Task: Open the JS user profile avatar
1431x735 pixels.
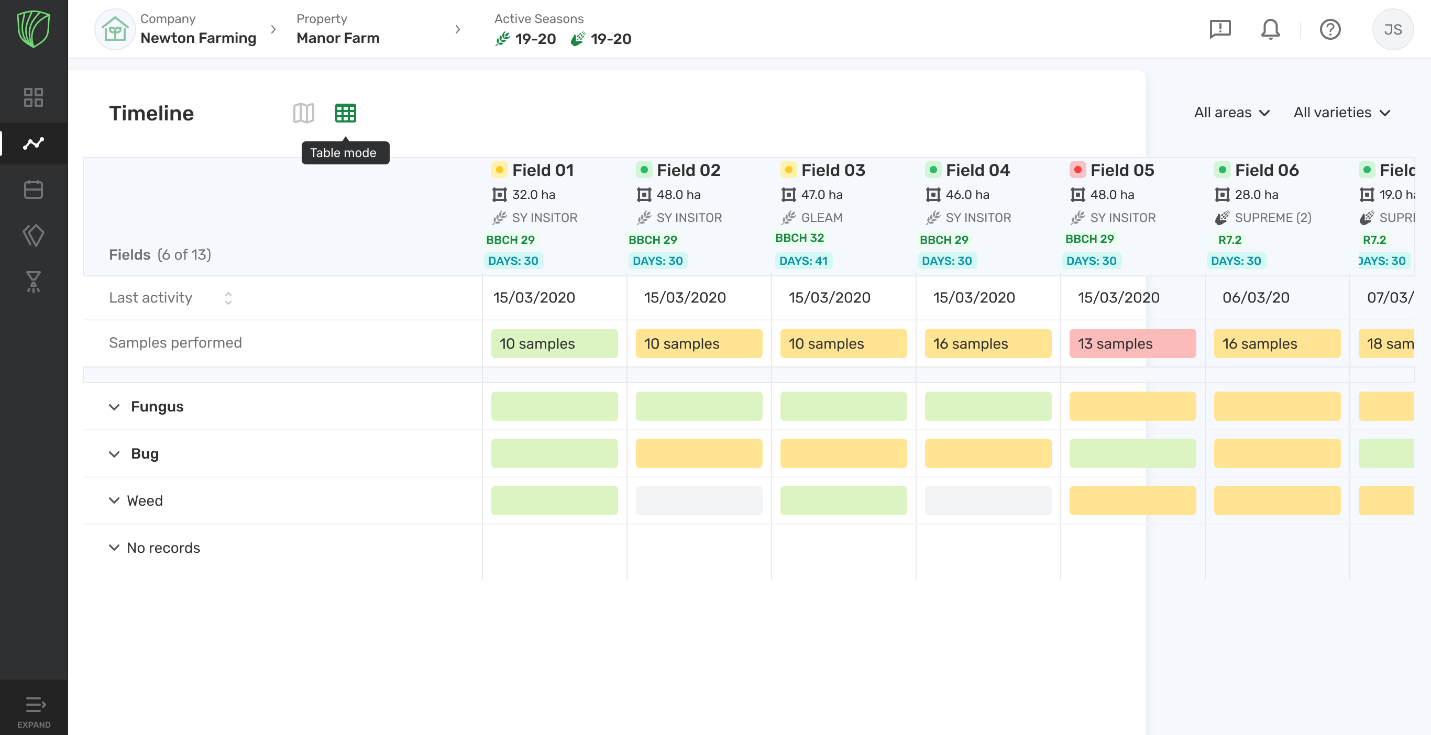Action: coord(1393,29)
